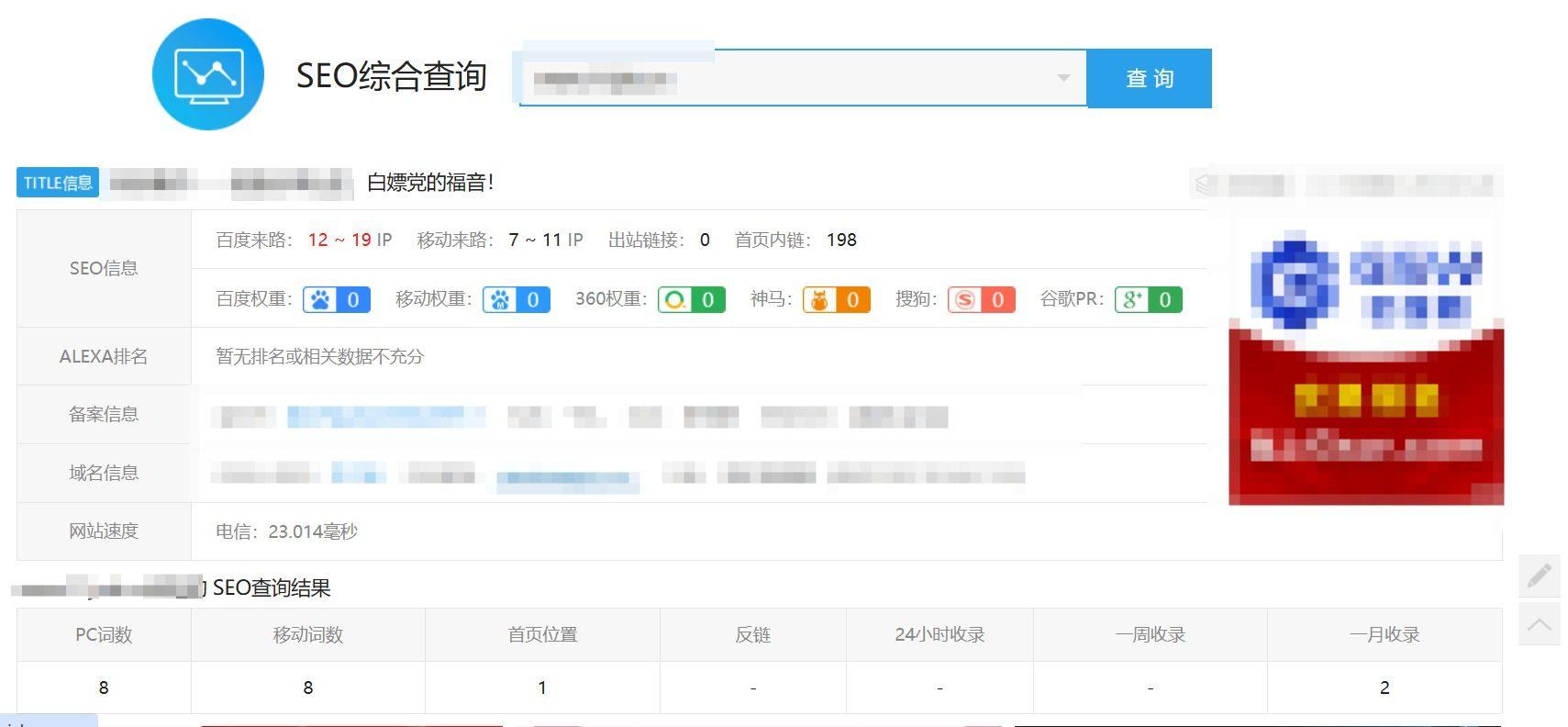Screen dimensions: 1568x727
Task: Click the 一周收录 dash value cell
Action: 1151,688
